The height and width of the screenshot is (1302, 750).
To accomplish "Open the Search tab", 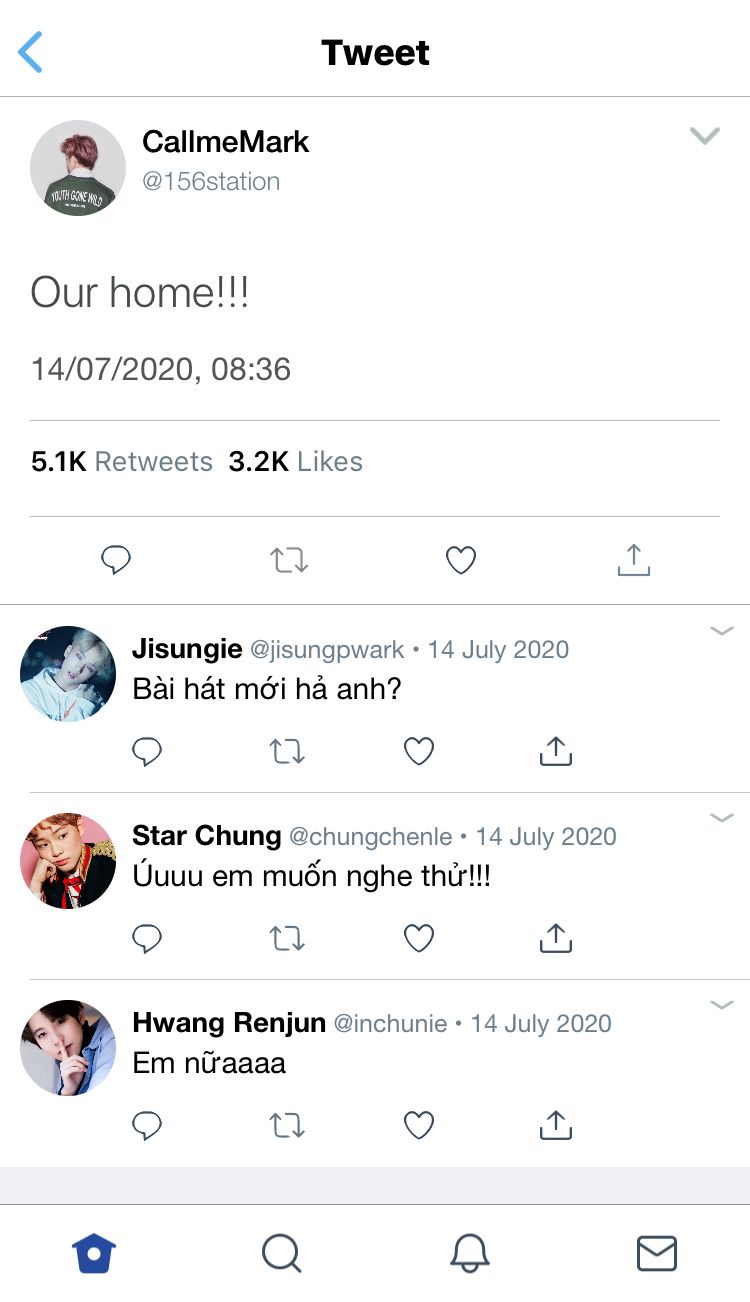I will 281,1253.
